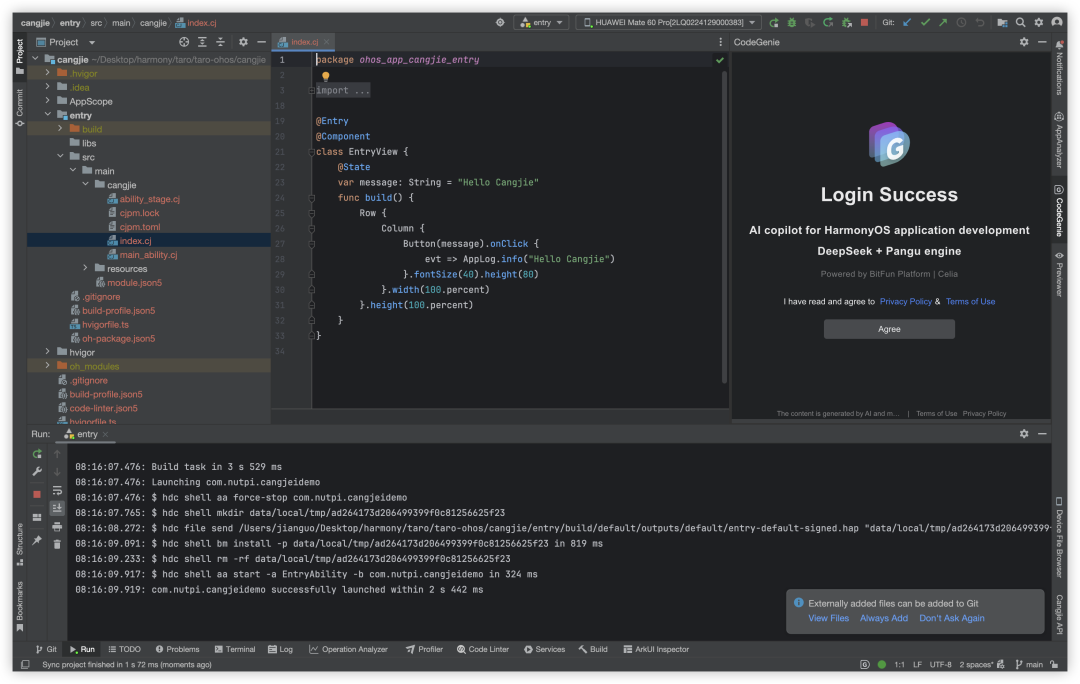Image resolution: width=1080 pixels, height=684 pixels.
Task: Click the Rerun entry icon in Run panel
Action: pos(37,454)
